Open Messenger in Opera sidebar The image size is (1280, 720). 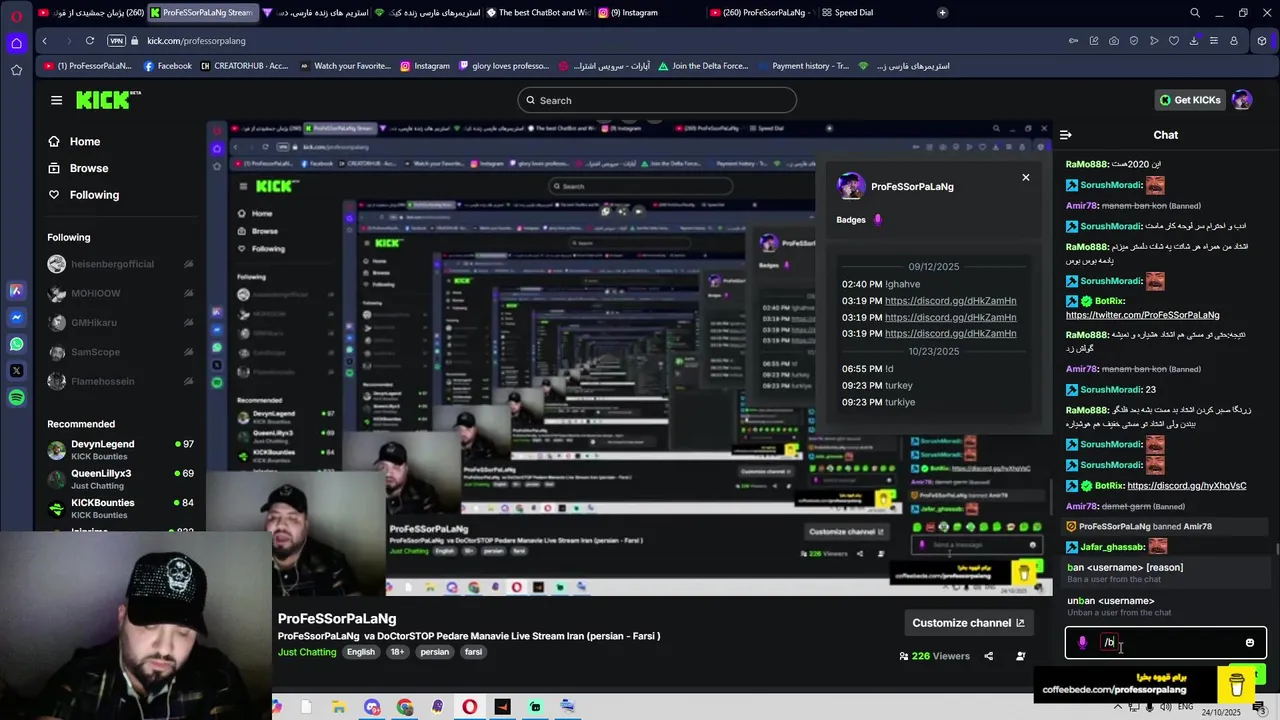[17, 317]
